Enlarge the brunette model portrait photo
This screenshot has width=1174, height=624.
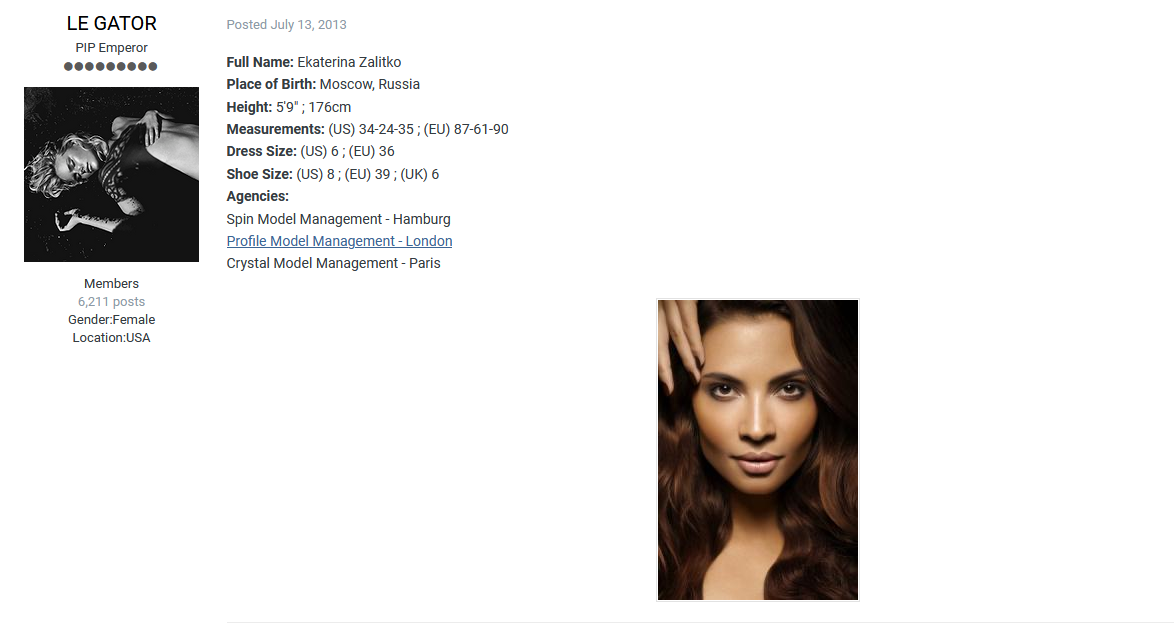click(x=758, y=449)
